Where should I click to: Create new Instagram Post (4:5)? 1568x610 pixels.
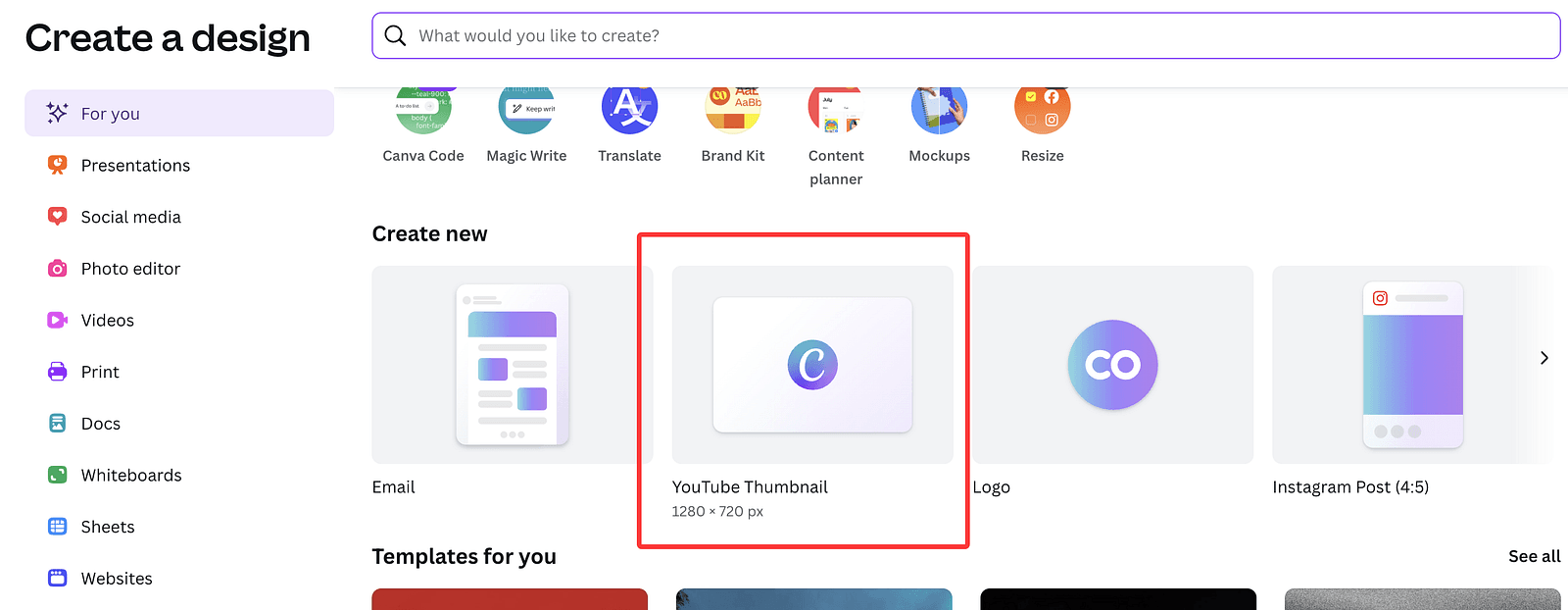pyautogui.click(x=1411, y=365)
